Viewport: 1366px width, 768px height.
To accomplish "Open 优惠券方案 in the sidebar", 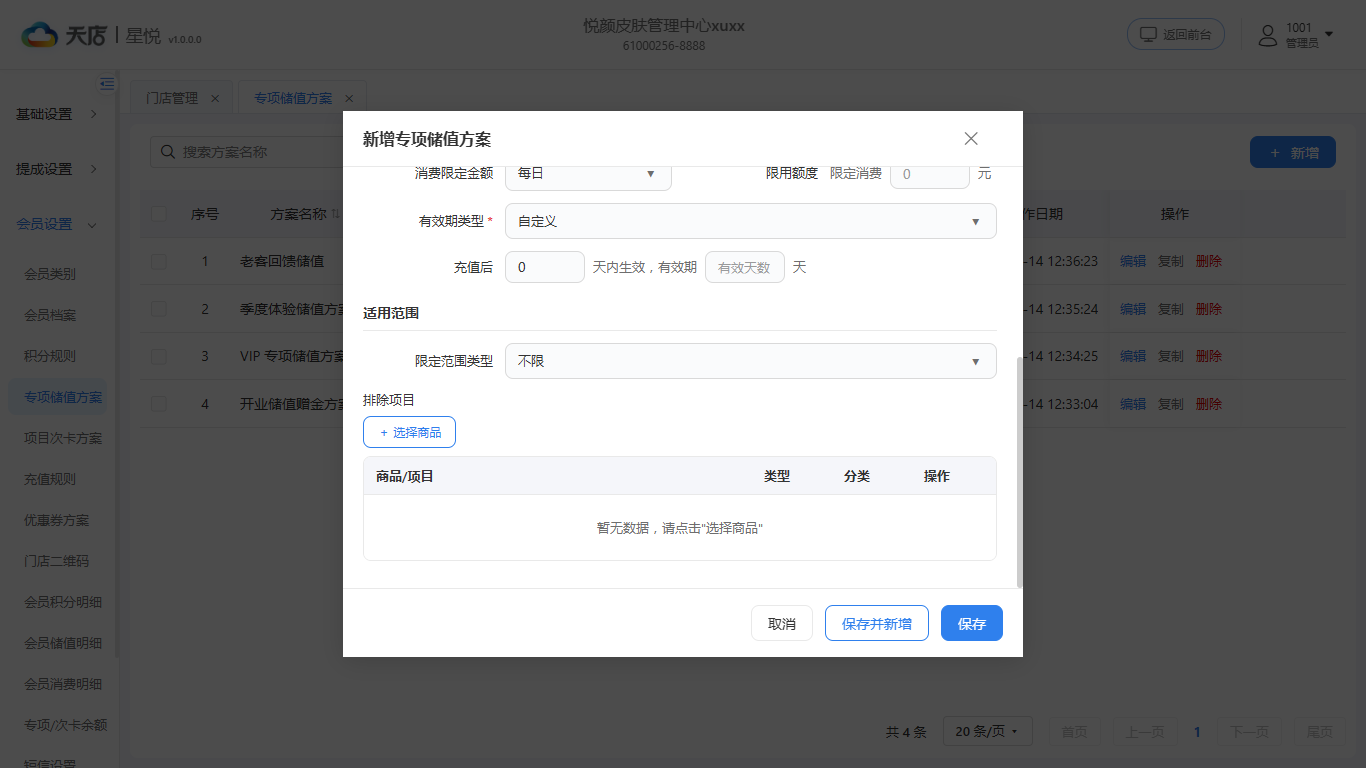I will coord(57,520).
